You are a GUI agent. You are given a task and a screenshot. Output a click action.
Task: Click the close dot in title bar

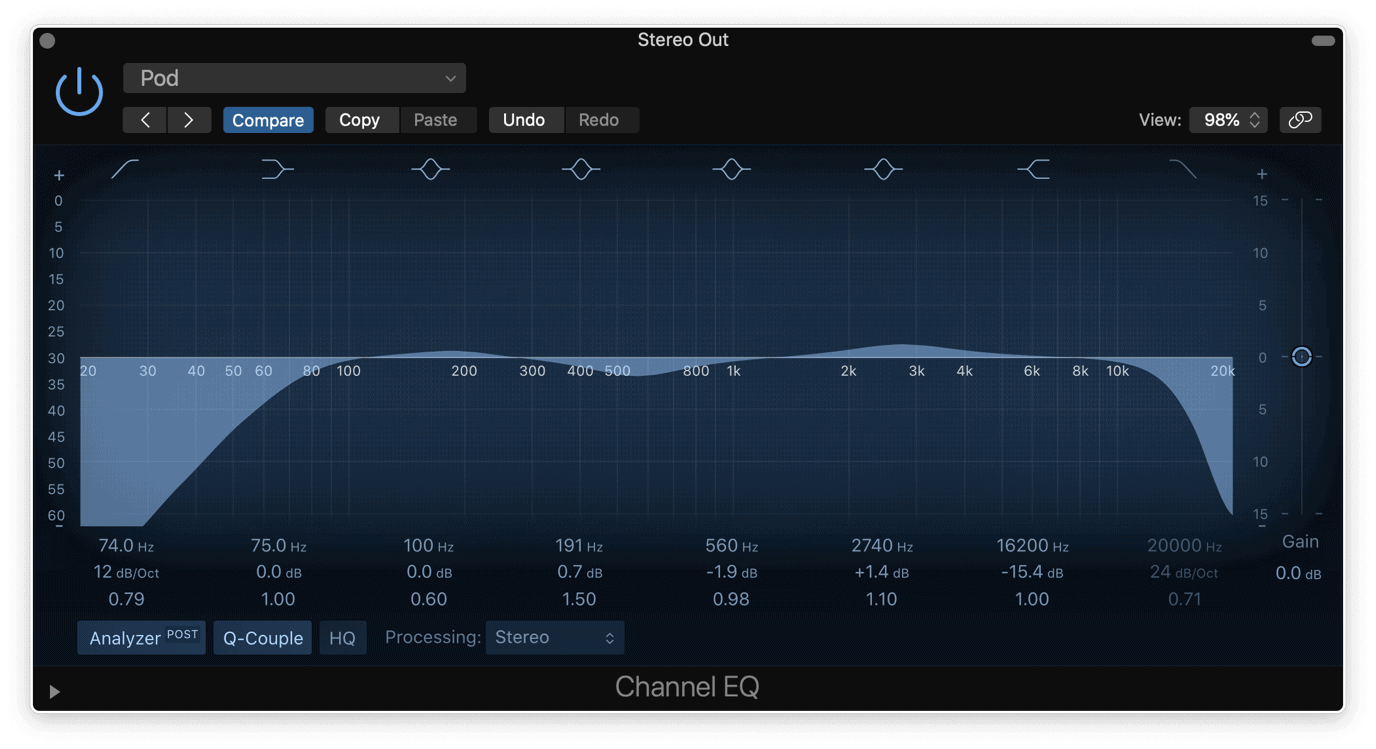[x=47, y=41]
